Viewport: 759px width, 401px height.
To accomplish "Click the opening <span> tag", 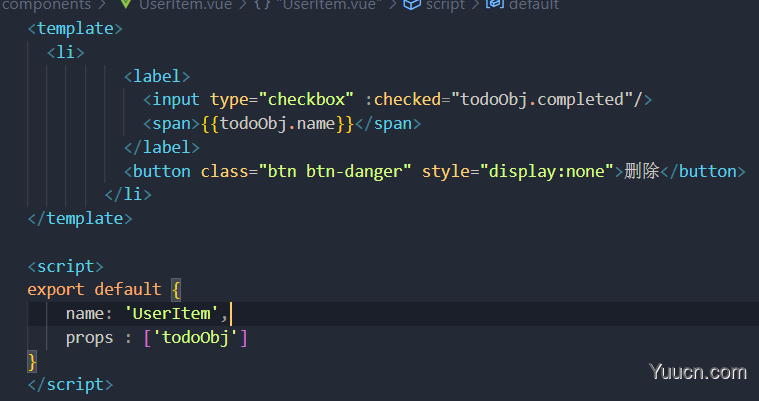I will (x=171, y=123).
